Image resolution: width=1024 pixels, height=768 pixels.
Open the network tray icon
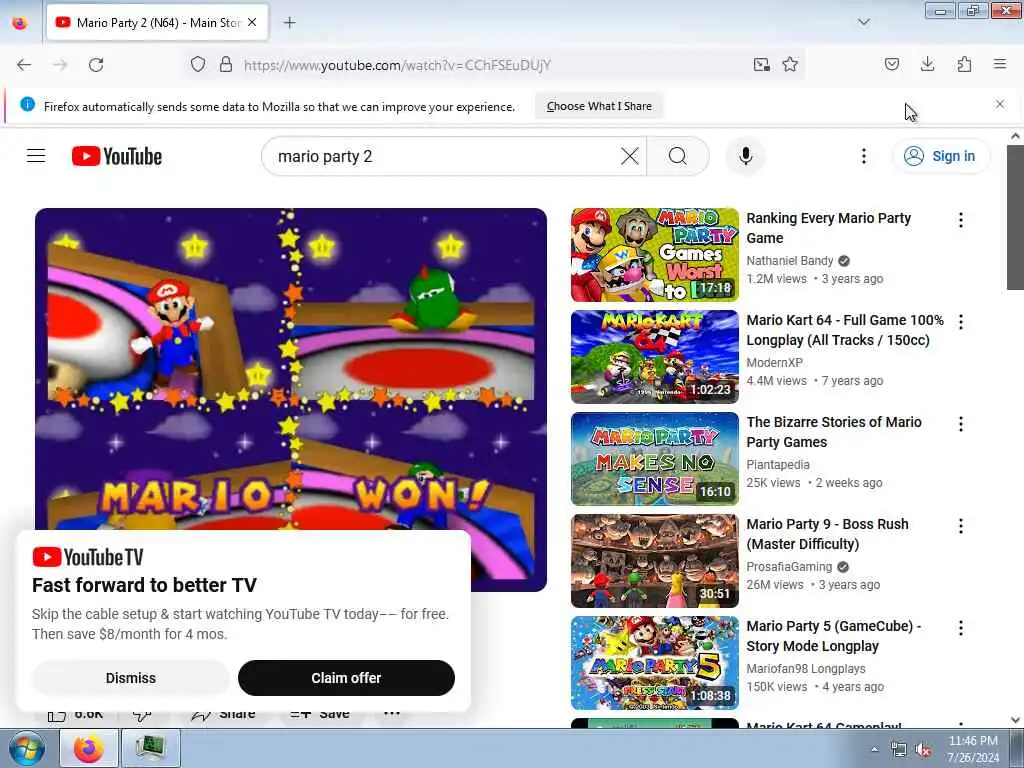(x=899, y=750)
